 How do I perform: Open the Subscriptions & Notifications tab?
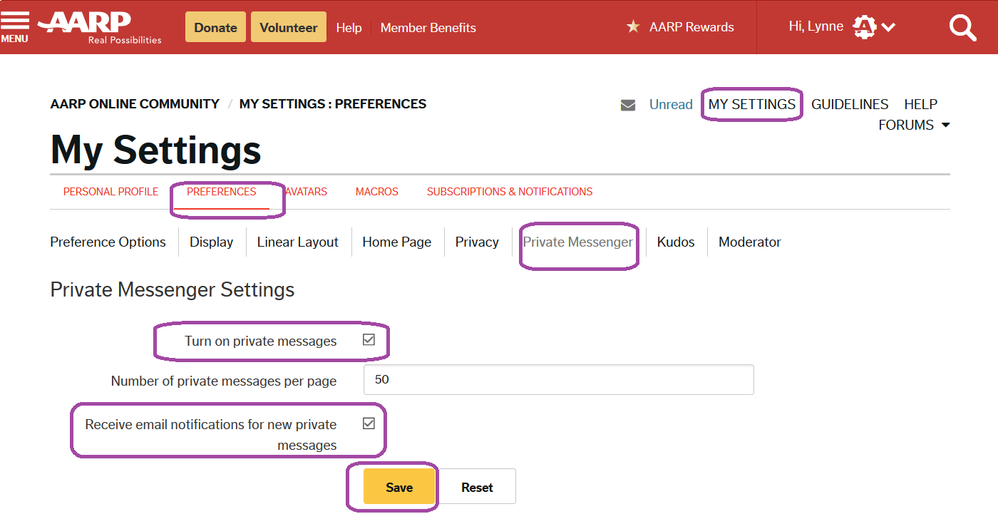coord(509,192)
